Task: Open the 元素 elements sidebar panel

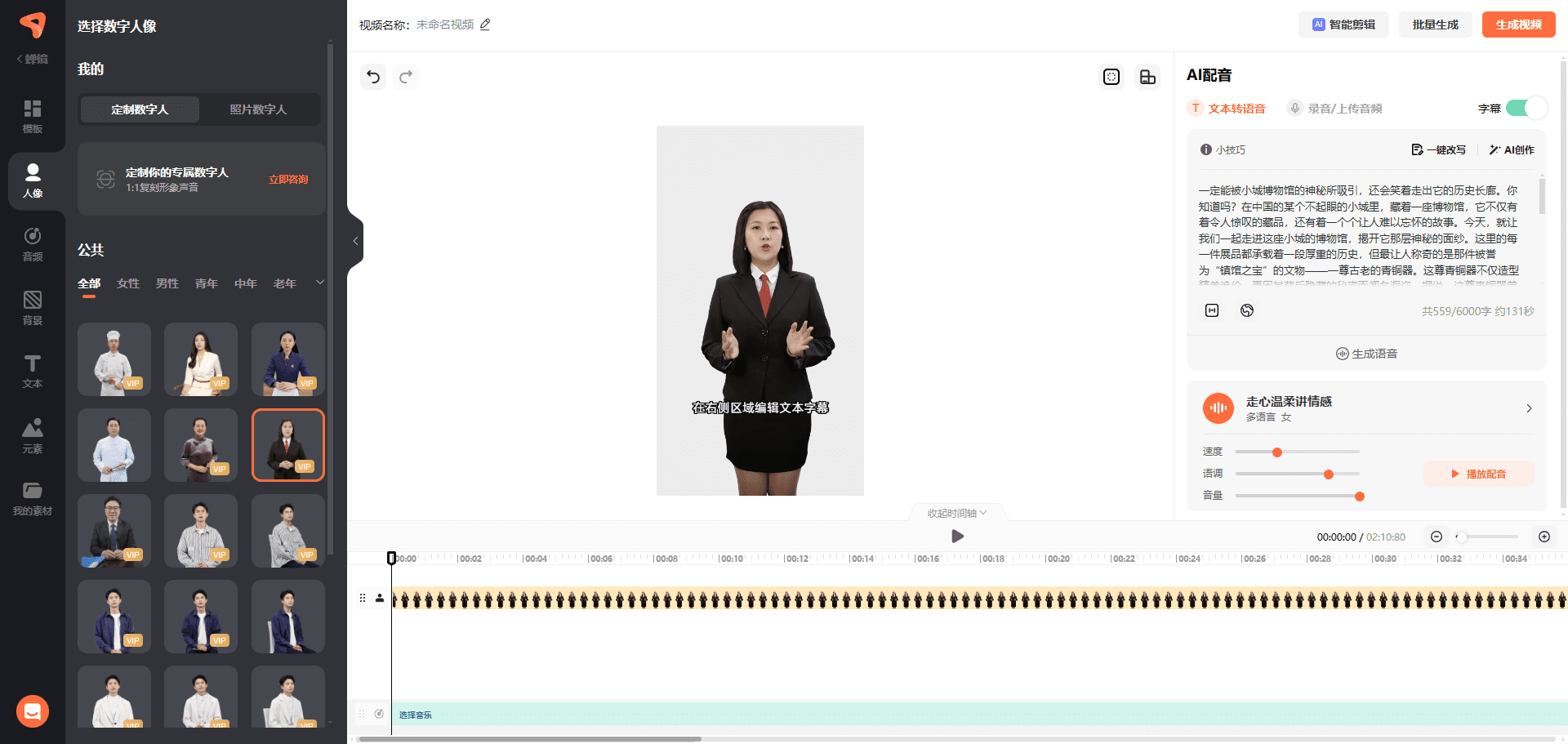Action: click(33, 436)
